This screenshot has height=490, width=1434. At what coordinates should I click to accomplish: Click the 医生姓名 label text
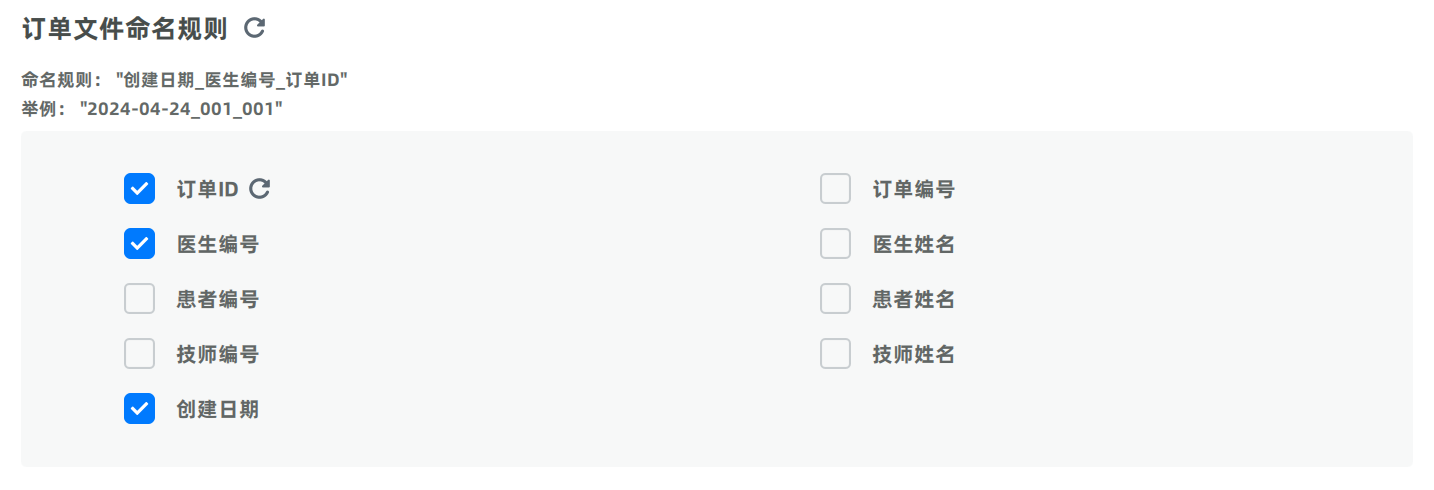point(914,244)
